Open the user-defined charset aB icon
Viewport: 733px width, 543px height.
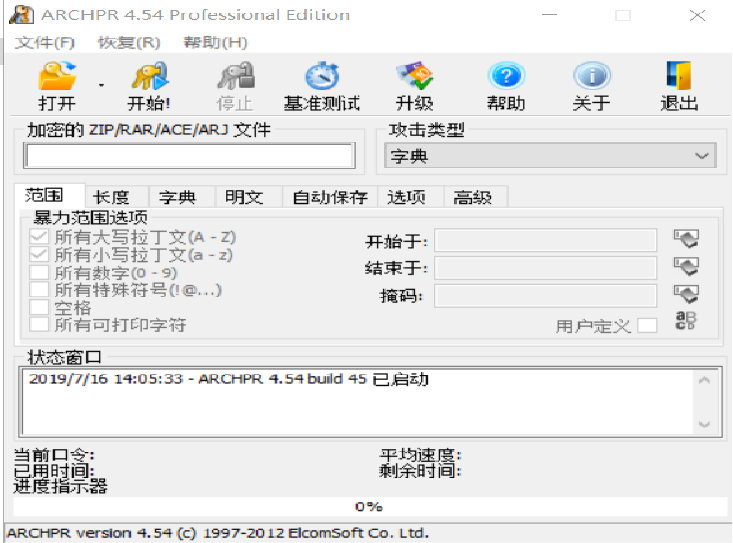coord(685,321)
